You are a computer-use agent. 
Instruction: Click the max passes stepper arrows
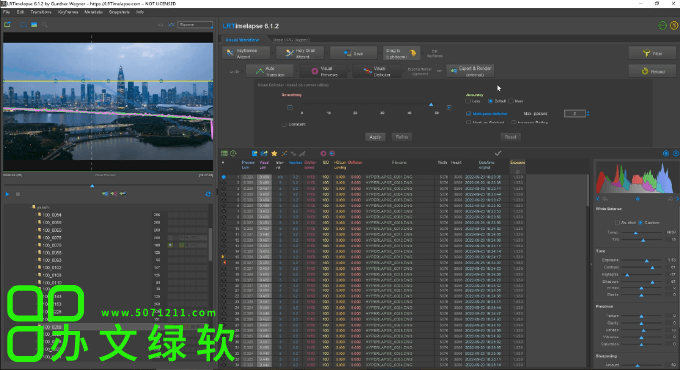pos(588,114)
